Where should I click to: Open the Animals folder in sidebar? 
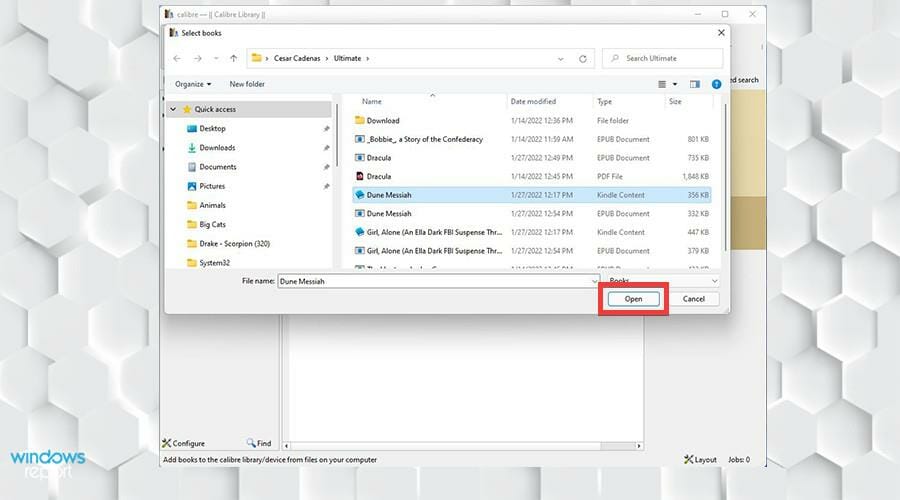(212, 205)
